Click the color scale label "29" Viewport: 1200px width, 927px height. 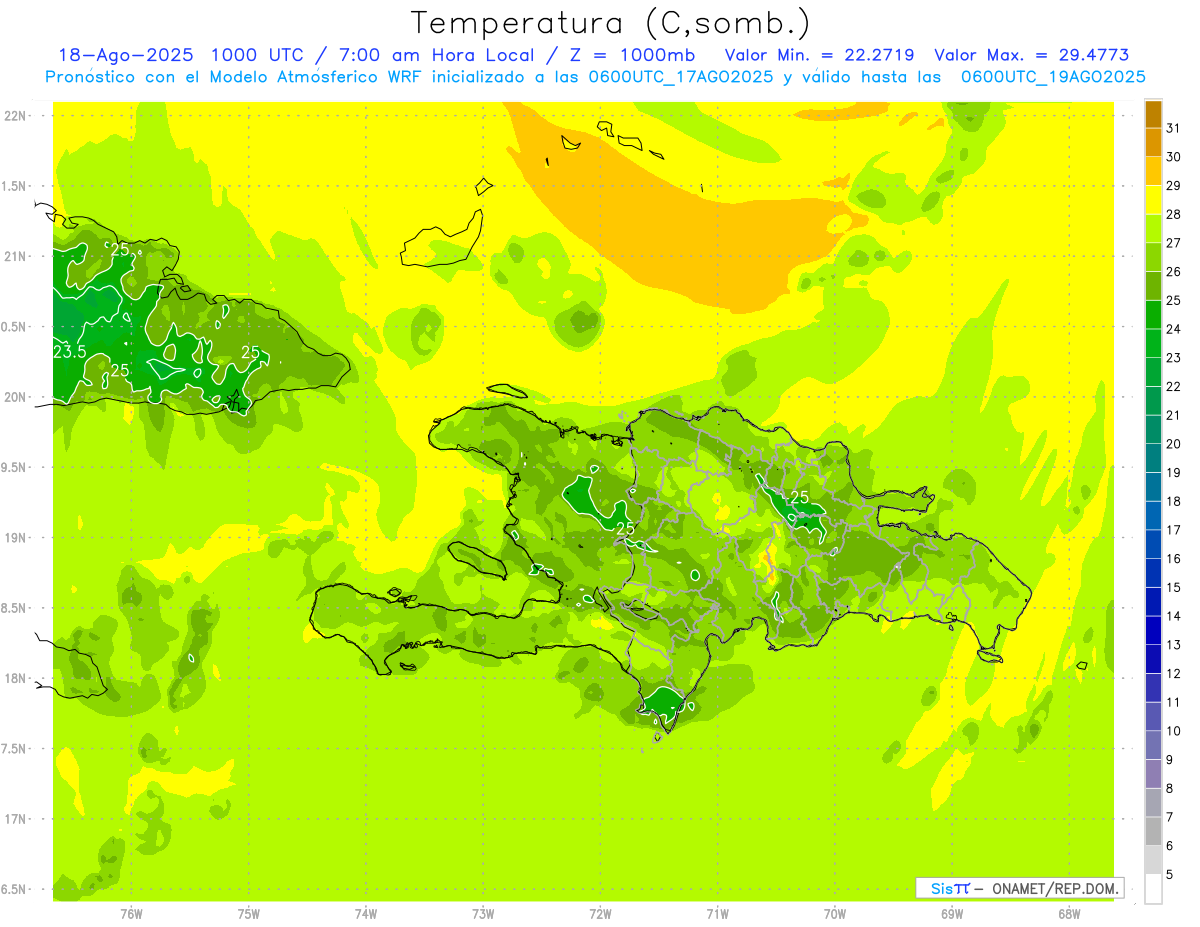coord(1173,185)
